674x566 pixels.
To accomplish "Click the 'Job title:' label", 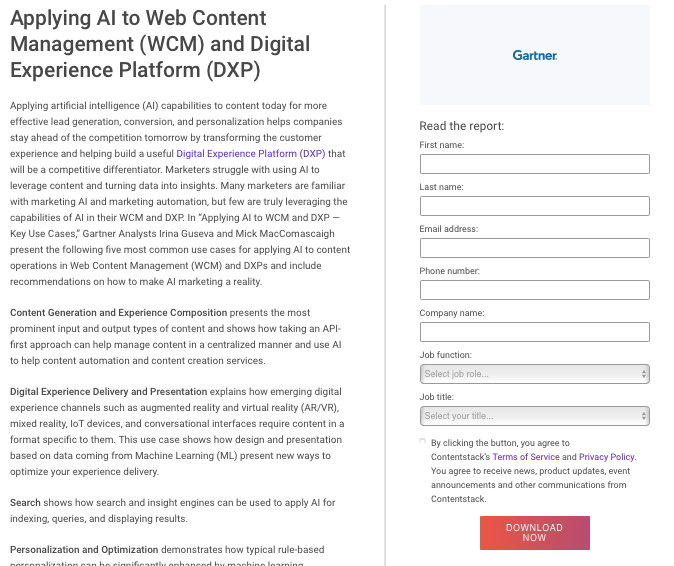I will click(437, 397).
